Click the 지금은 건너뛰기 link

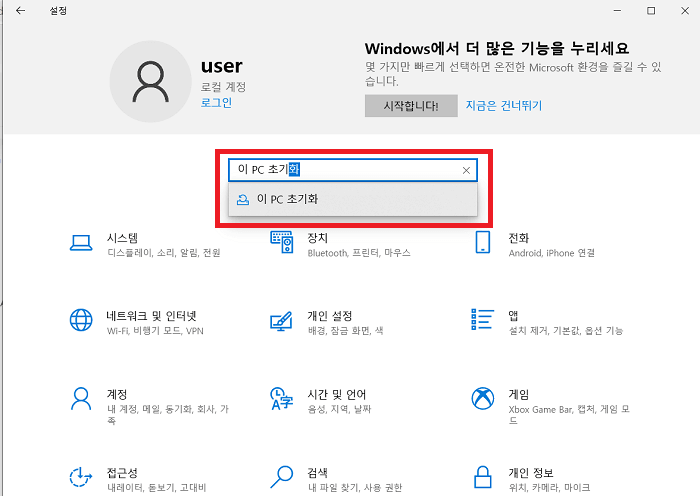(504, 106)
